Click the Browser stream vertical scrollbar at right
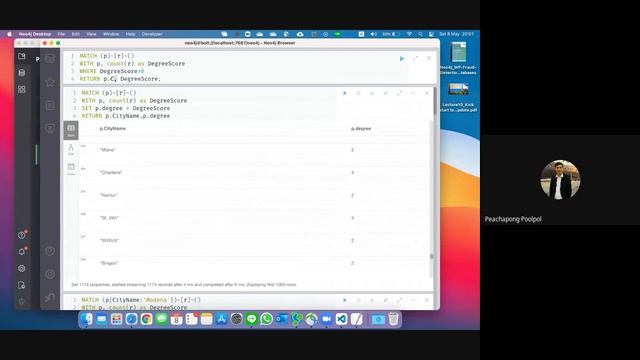Viewport: 640px width, 360px height. point(436,100)
